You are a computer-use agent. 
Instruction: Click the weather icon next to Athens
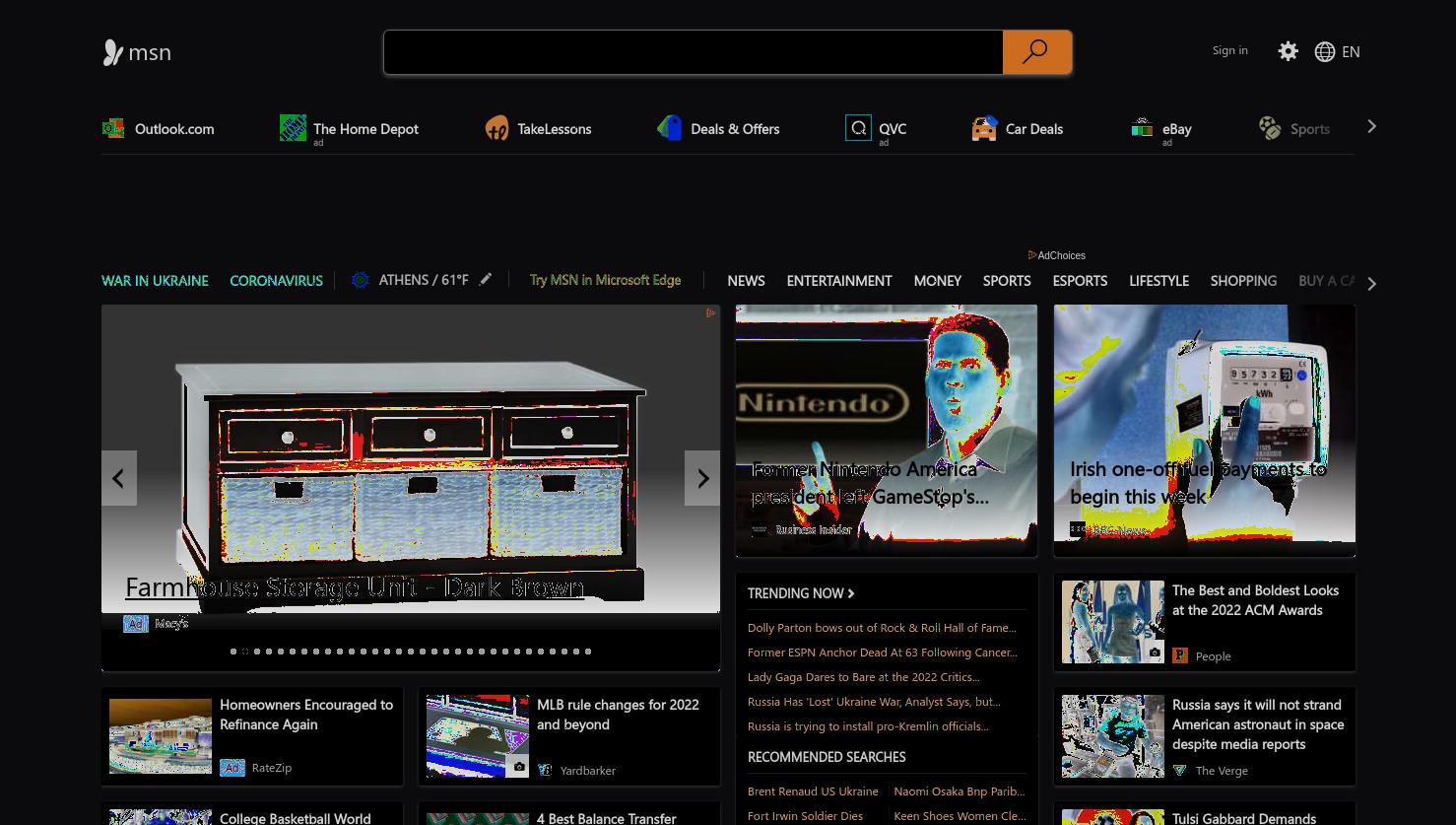[361, 280]
